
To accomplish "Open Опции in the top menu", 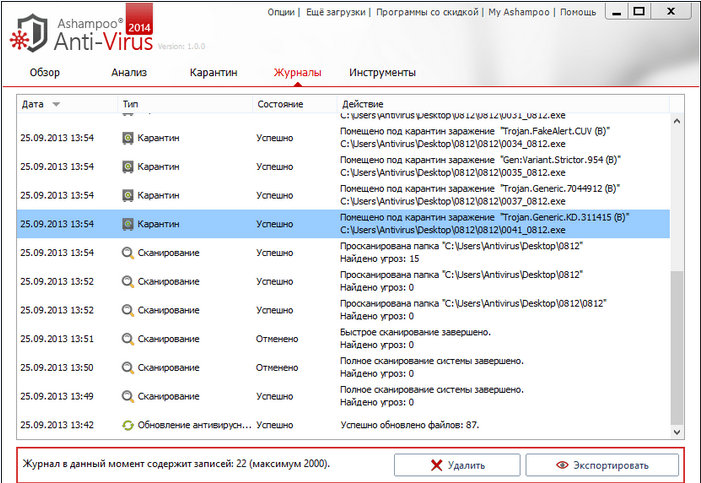I will (x=281, y=12).
